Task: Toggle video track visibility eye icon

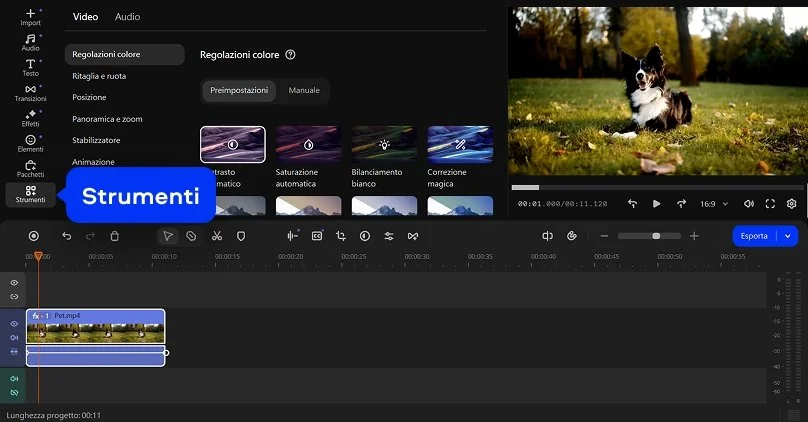Action: (14, 324)
